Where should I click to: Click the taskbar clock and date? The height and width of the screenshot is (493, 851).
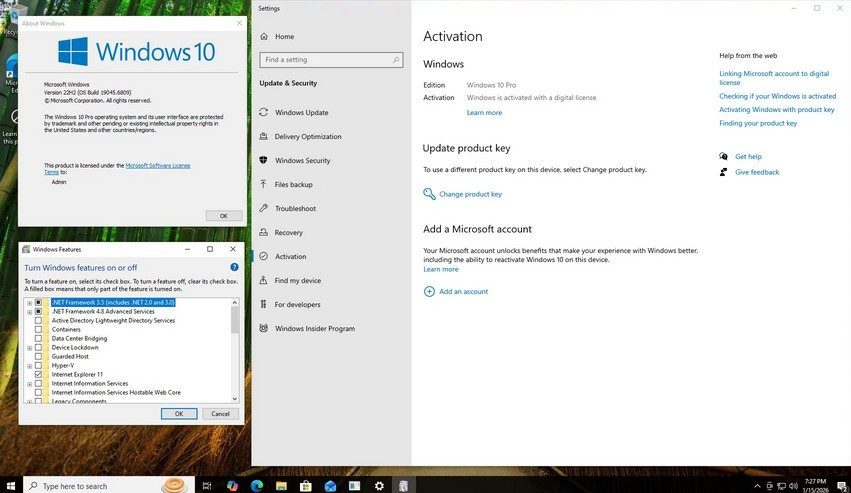click(815, 485)
